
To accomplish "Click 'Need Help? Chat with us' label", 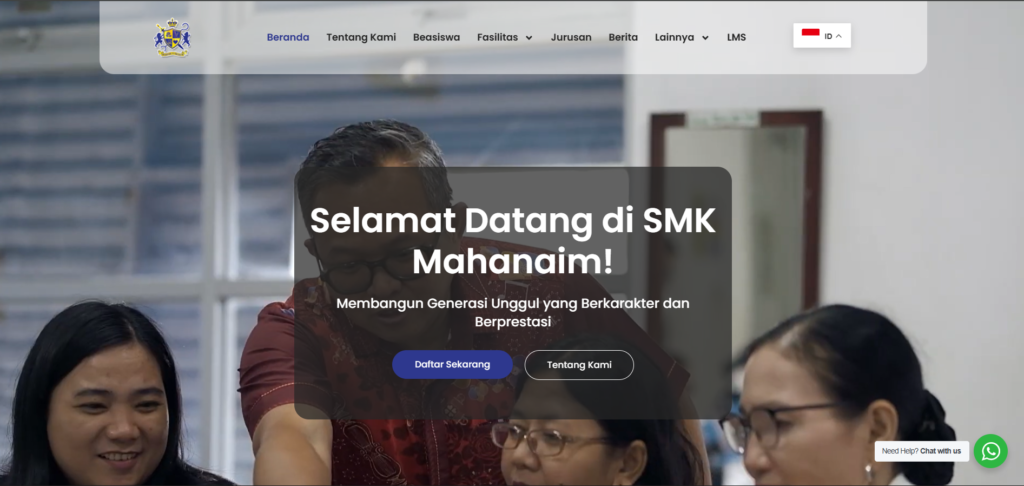I will pos(921,451).
